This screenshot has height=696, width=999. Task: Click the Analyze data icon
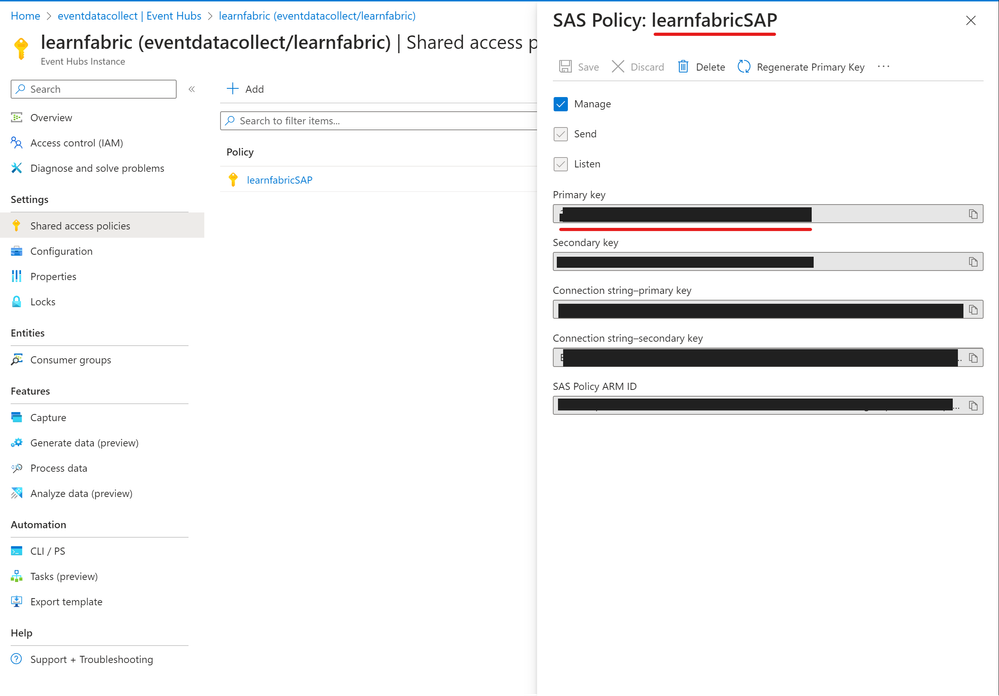(17, 493)
